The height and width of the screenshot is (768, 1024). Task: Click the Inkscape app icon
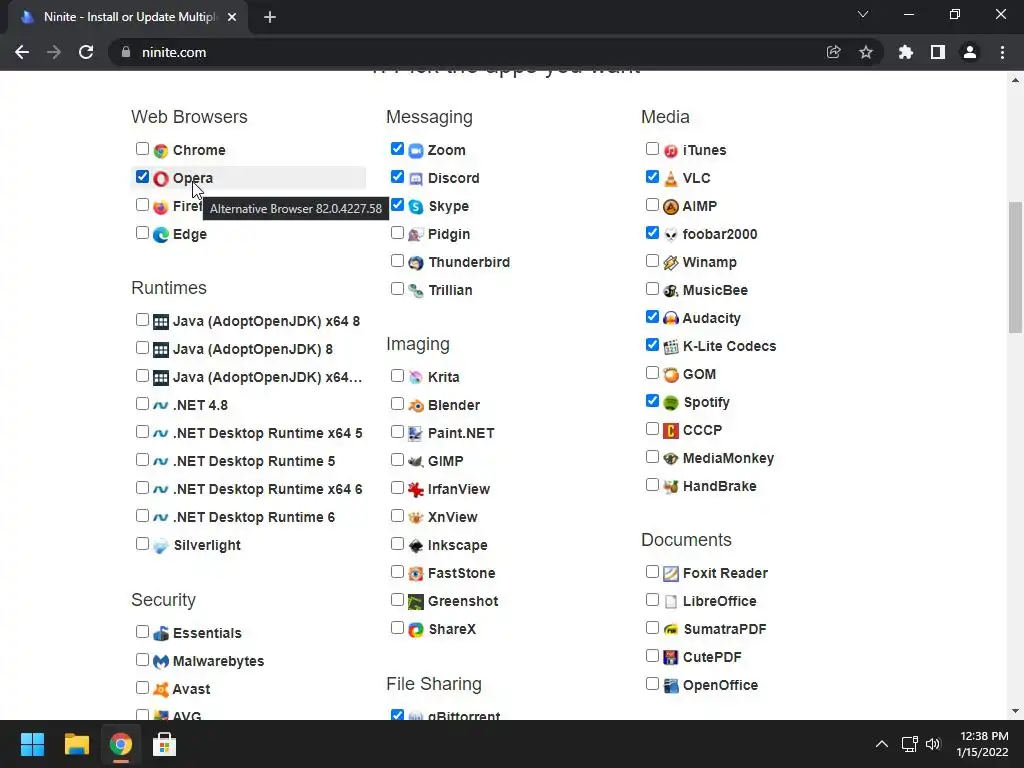pos(416,545)
